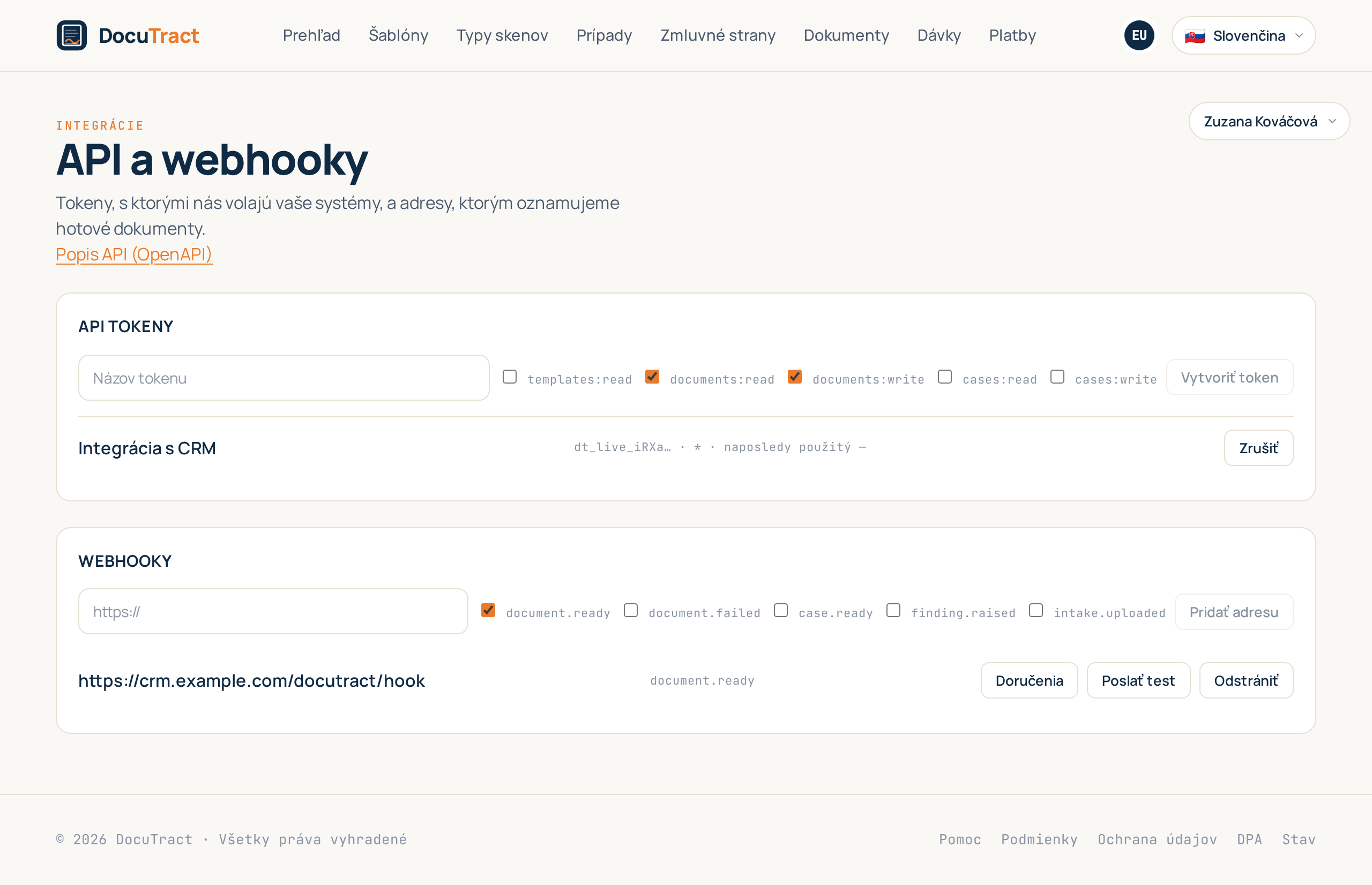Open the Platby page
Screen dimensions: 1372x885
[x=1012, y=36]
